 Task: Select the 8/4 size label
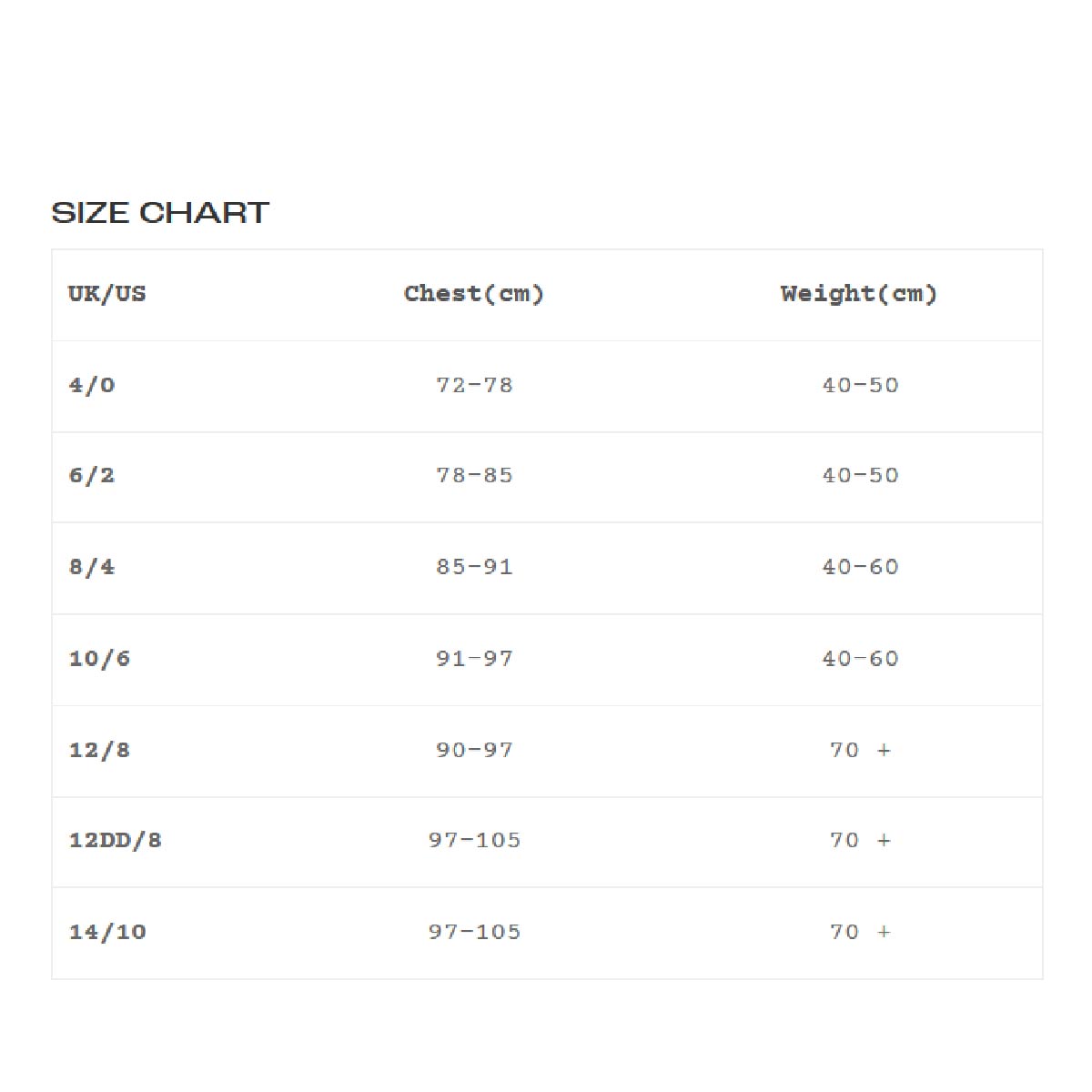[92, 567]
